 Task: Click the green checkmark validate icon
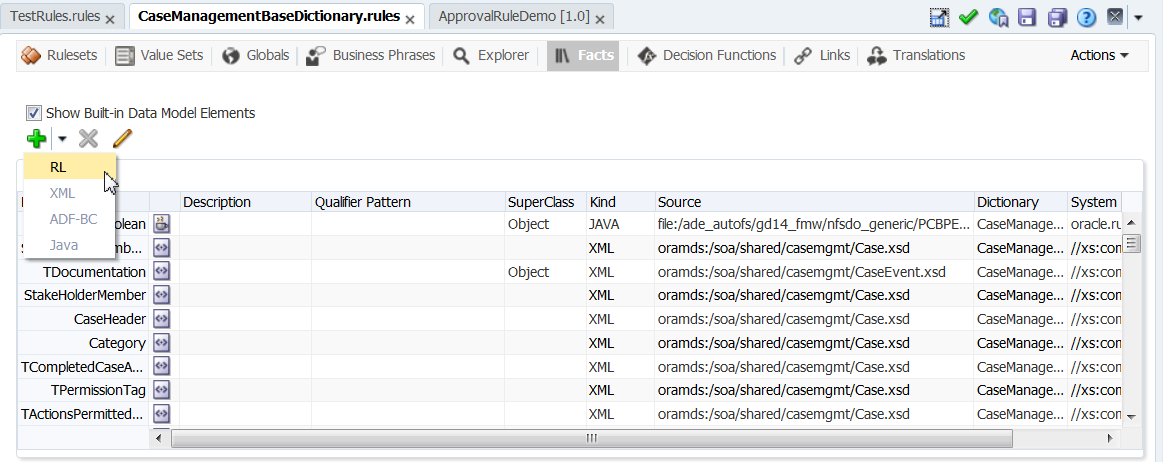click(969, 17)
